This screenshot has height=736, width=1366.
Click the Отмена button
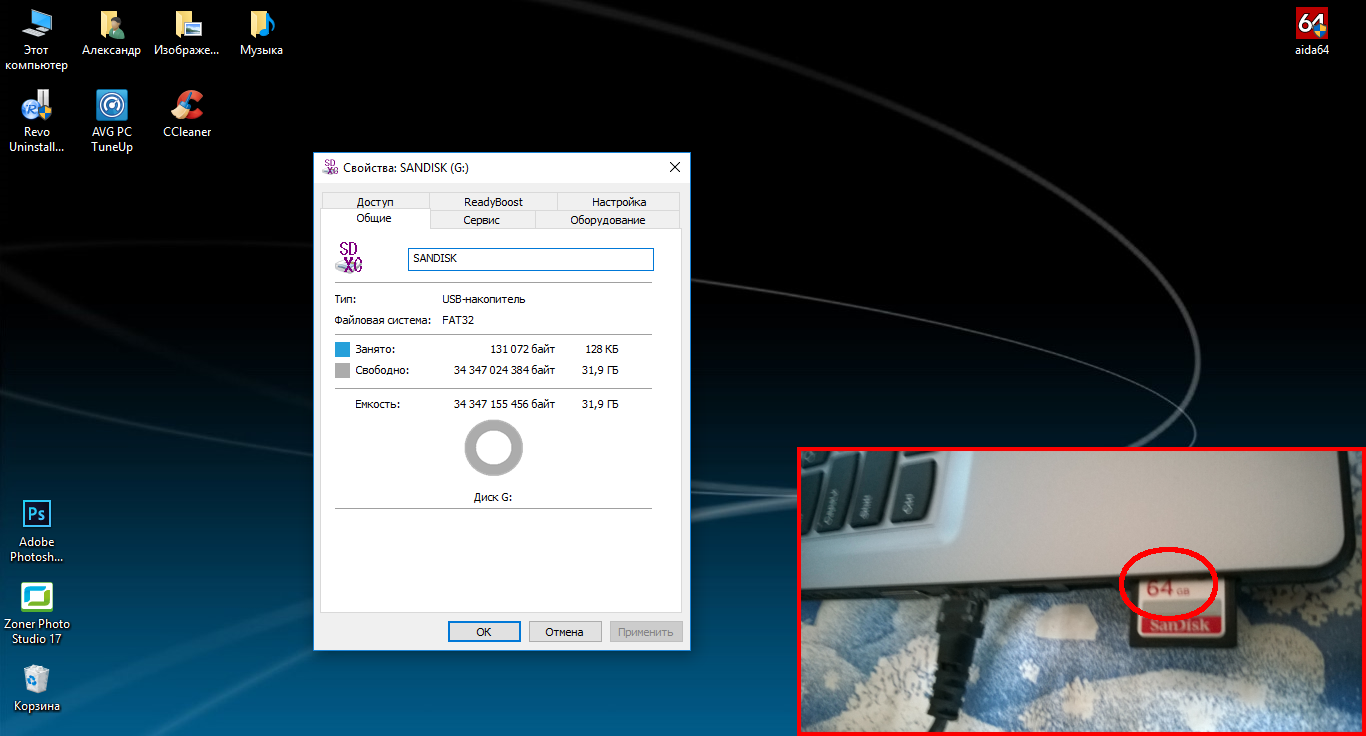click(x=565, y=632)
